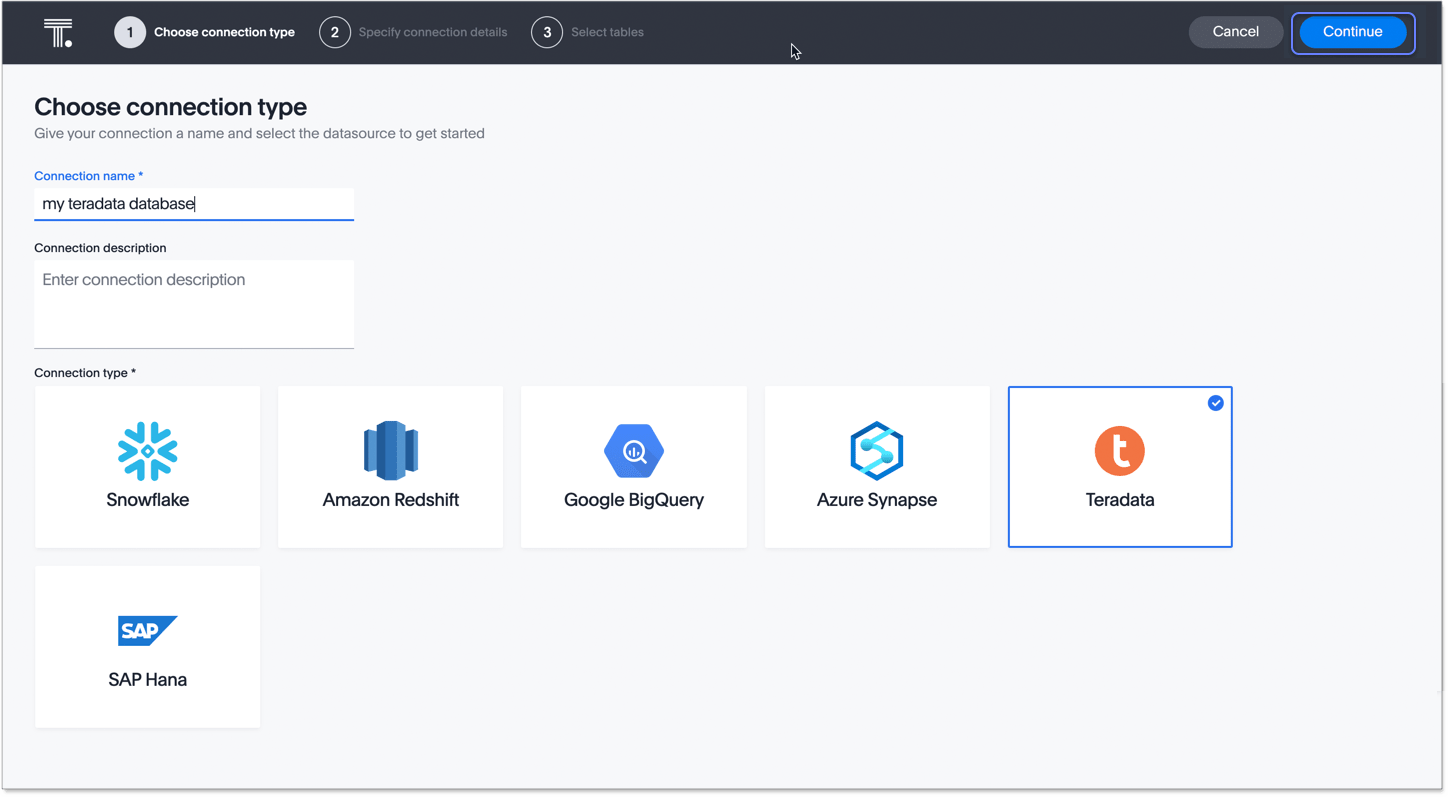Select the Snowflake logo icon
The image size is (1448, 797).
coord(148,451)
